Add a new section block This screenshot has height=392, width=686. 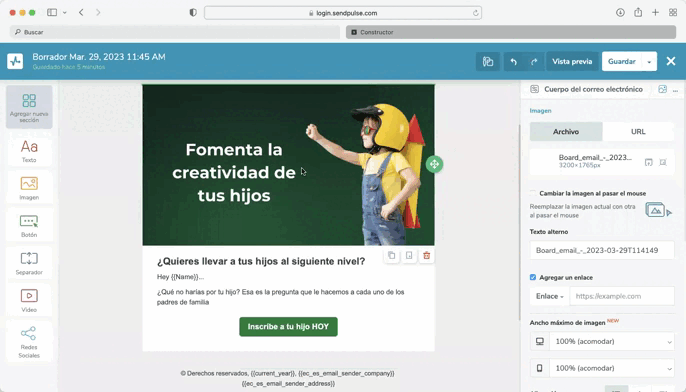pos(29,107)
